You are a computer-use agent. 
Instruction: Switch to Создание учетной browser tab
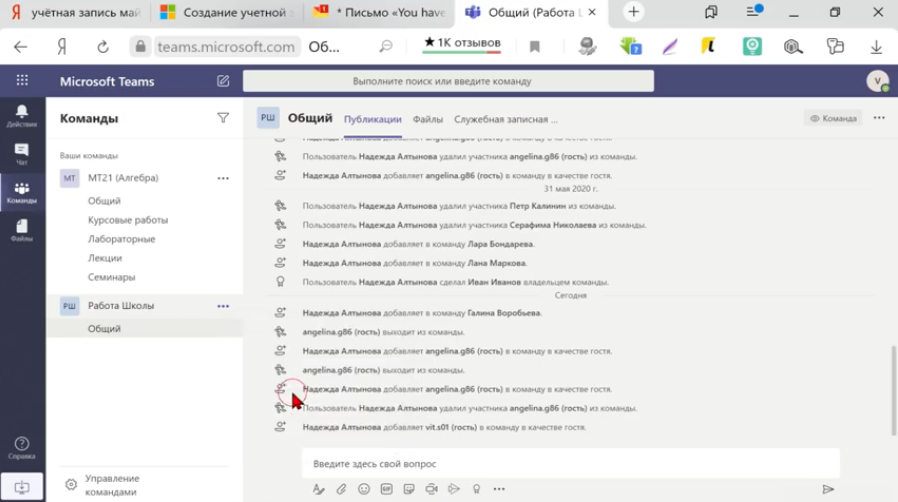tap(227, 13)
